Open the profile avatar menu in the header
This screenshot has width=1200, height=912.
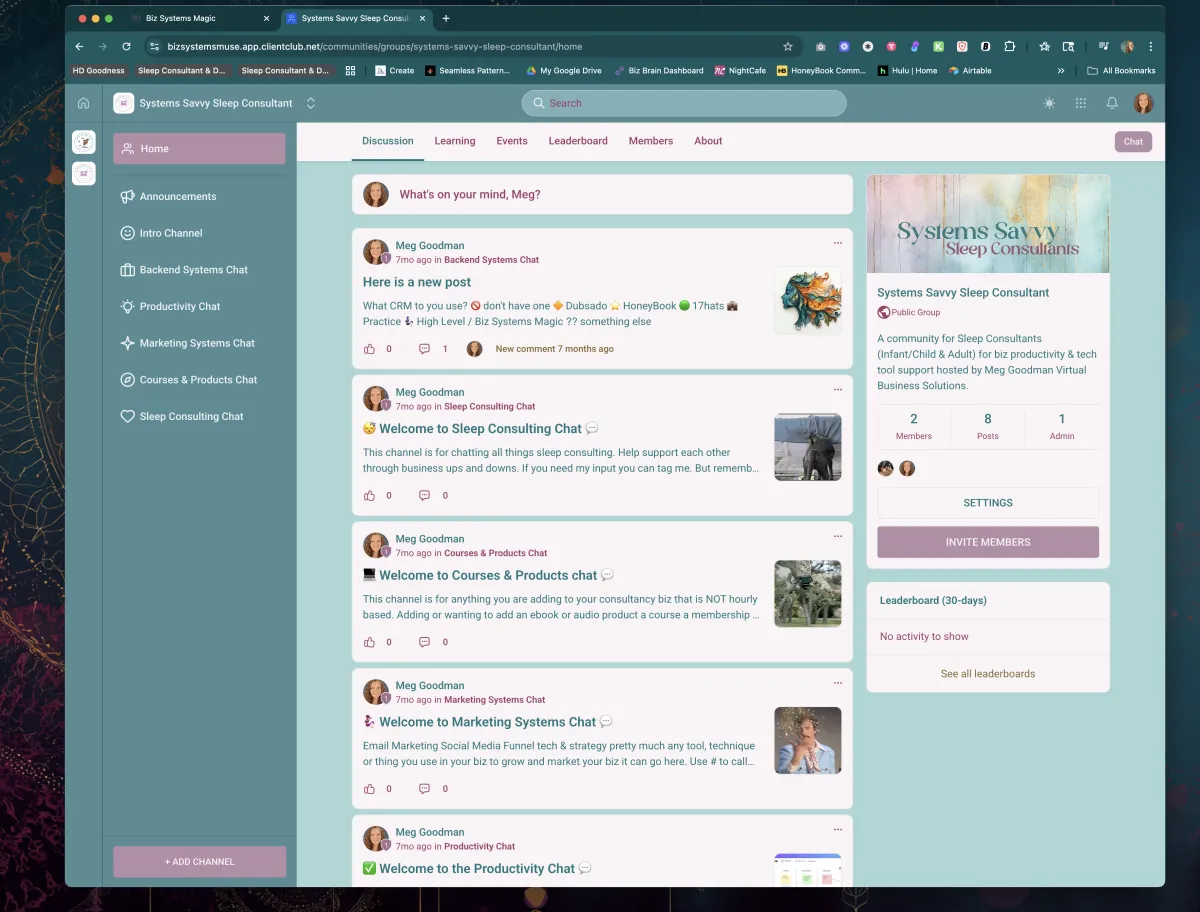pos(1143,103)
